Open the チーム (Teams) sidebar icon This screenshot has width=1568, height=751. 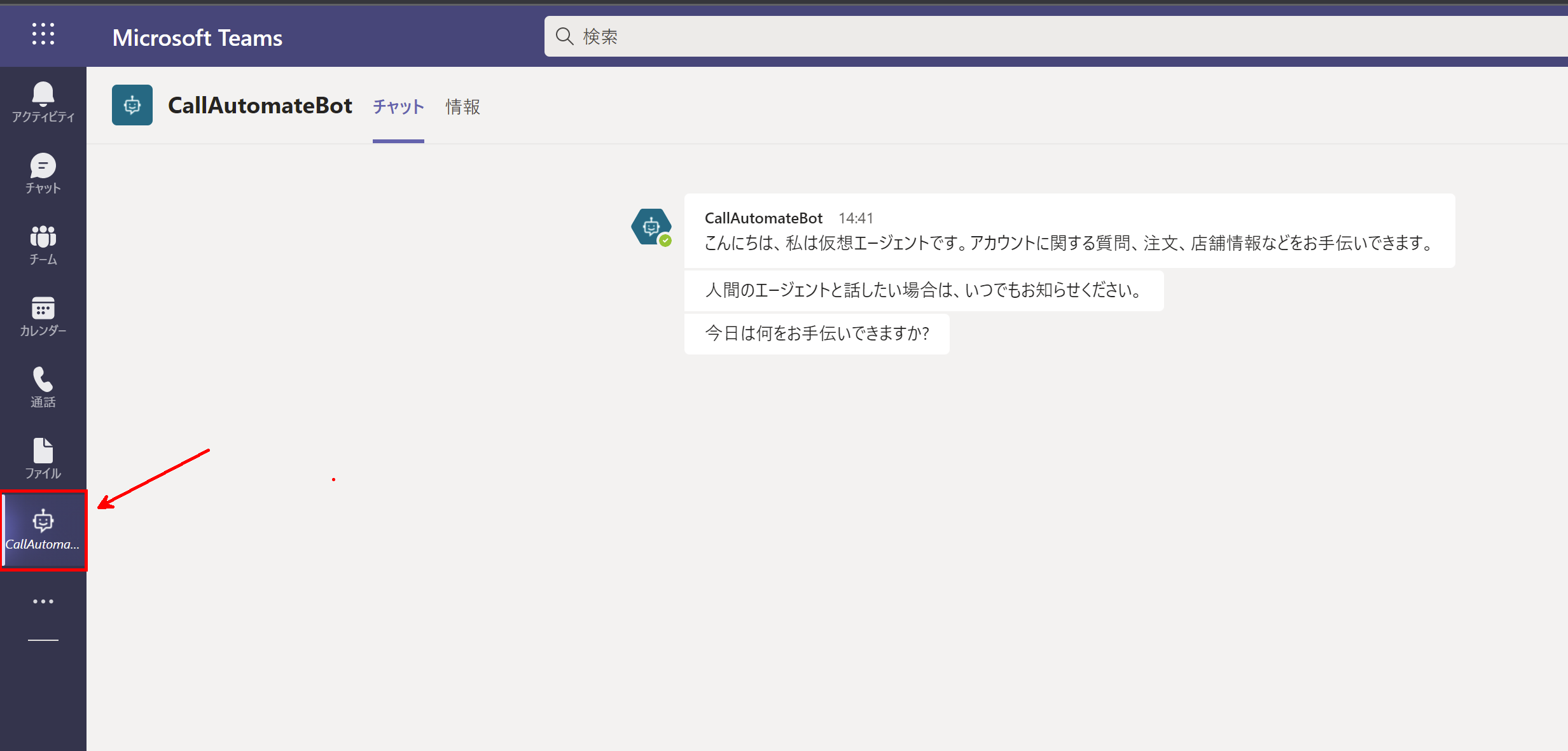tap(42, 244)
